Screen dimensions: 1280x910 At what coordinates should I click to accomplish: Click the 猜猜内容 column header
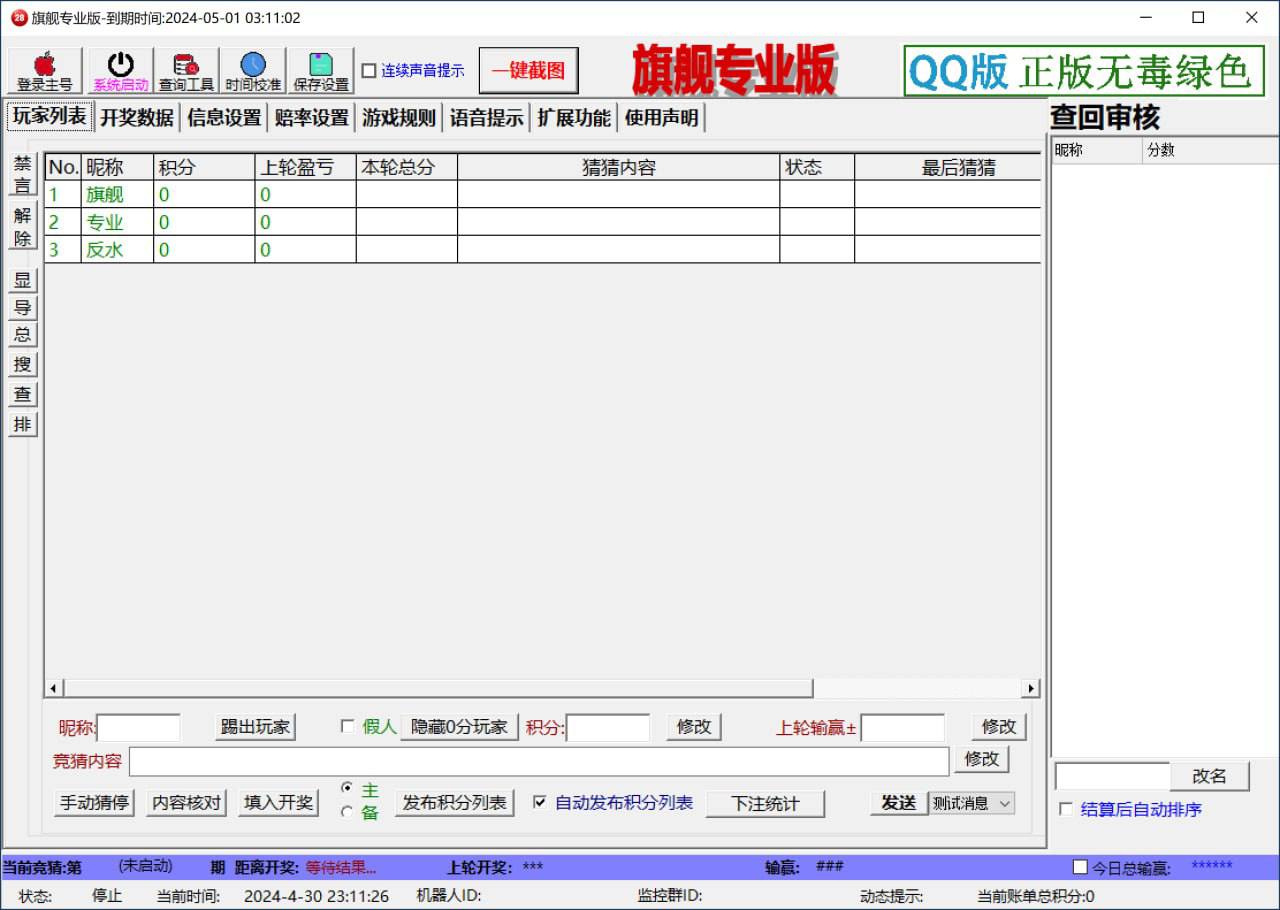[x=618, y=167]
